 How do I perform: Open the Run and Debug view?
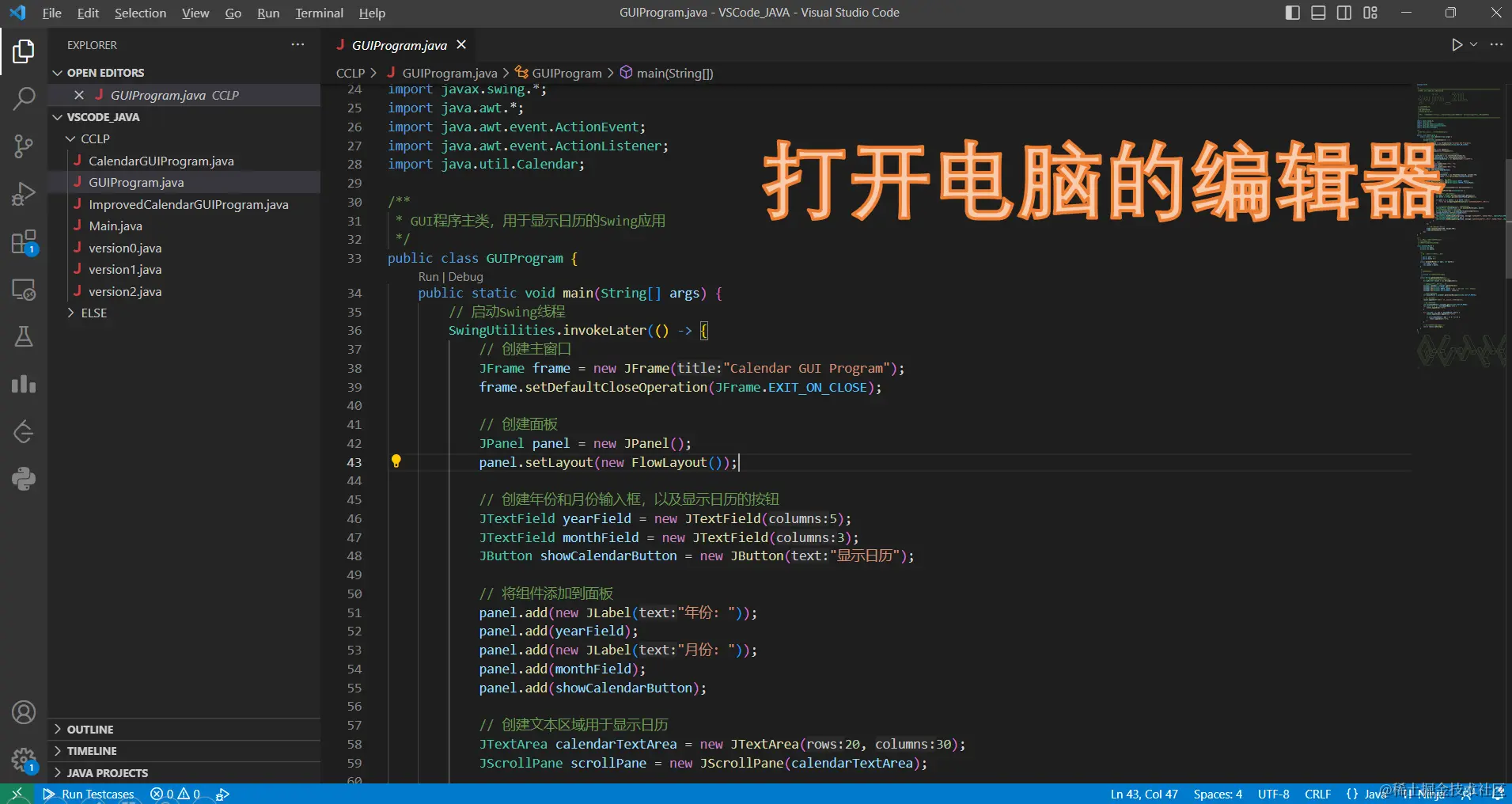pyautogui.click(x=24, y=194)
